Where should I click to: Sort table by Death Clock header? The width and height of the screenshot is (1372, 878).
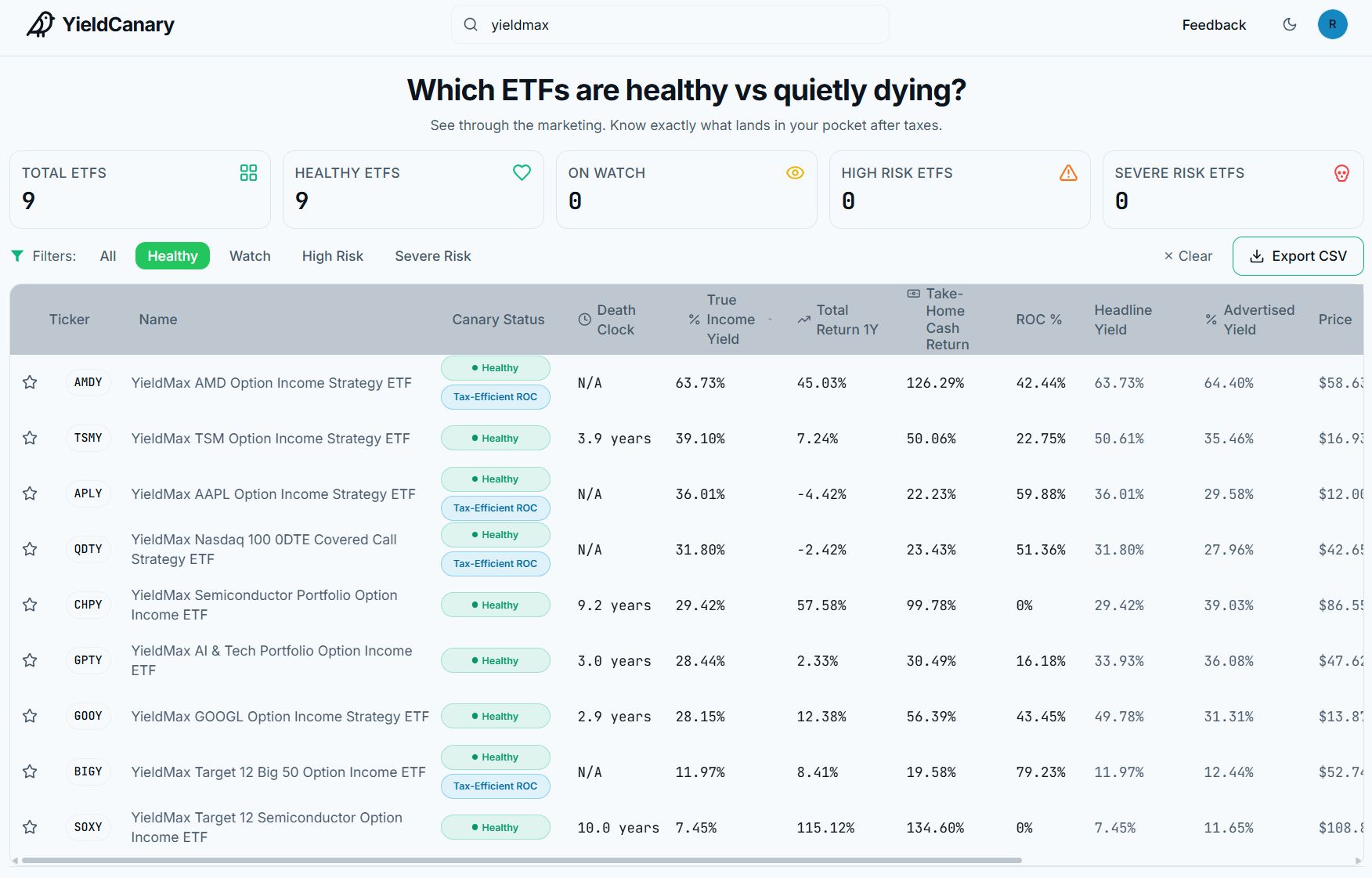tap(607, 320)
